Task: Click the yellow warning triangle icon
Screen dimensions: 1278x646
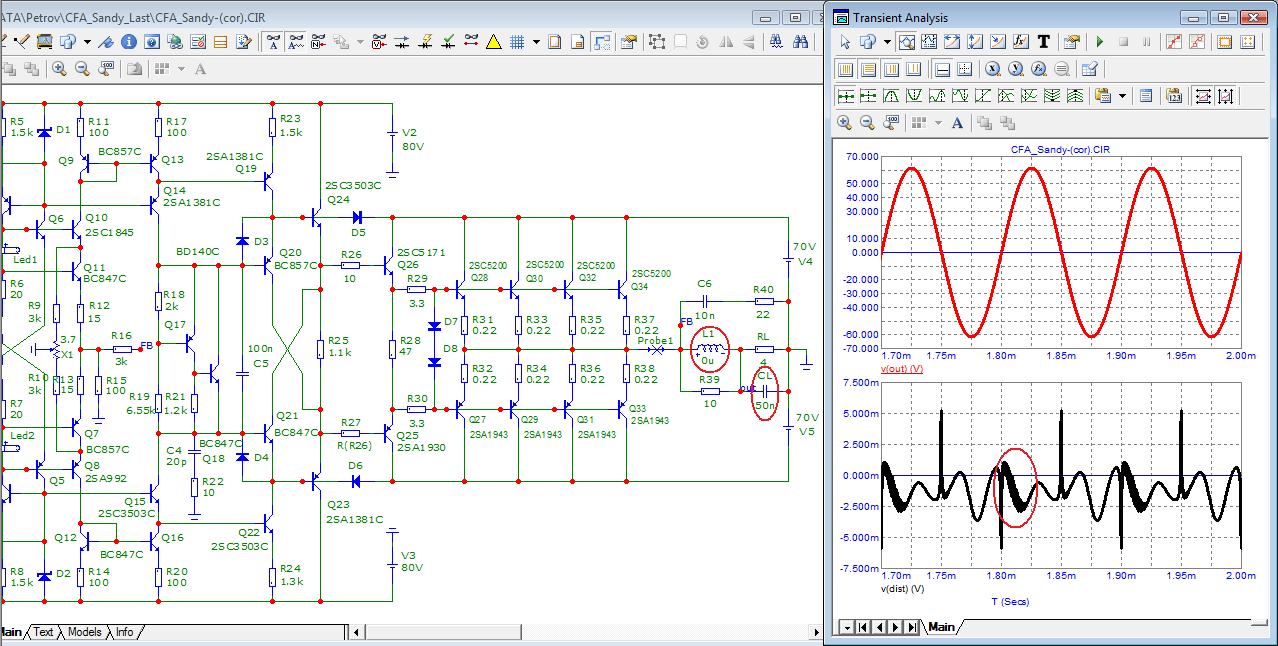Action: coord(494,41)
